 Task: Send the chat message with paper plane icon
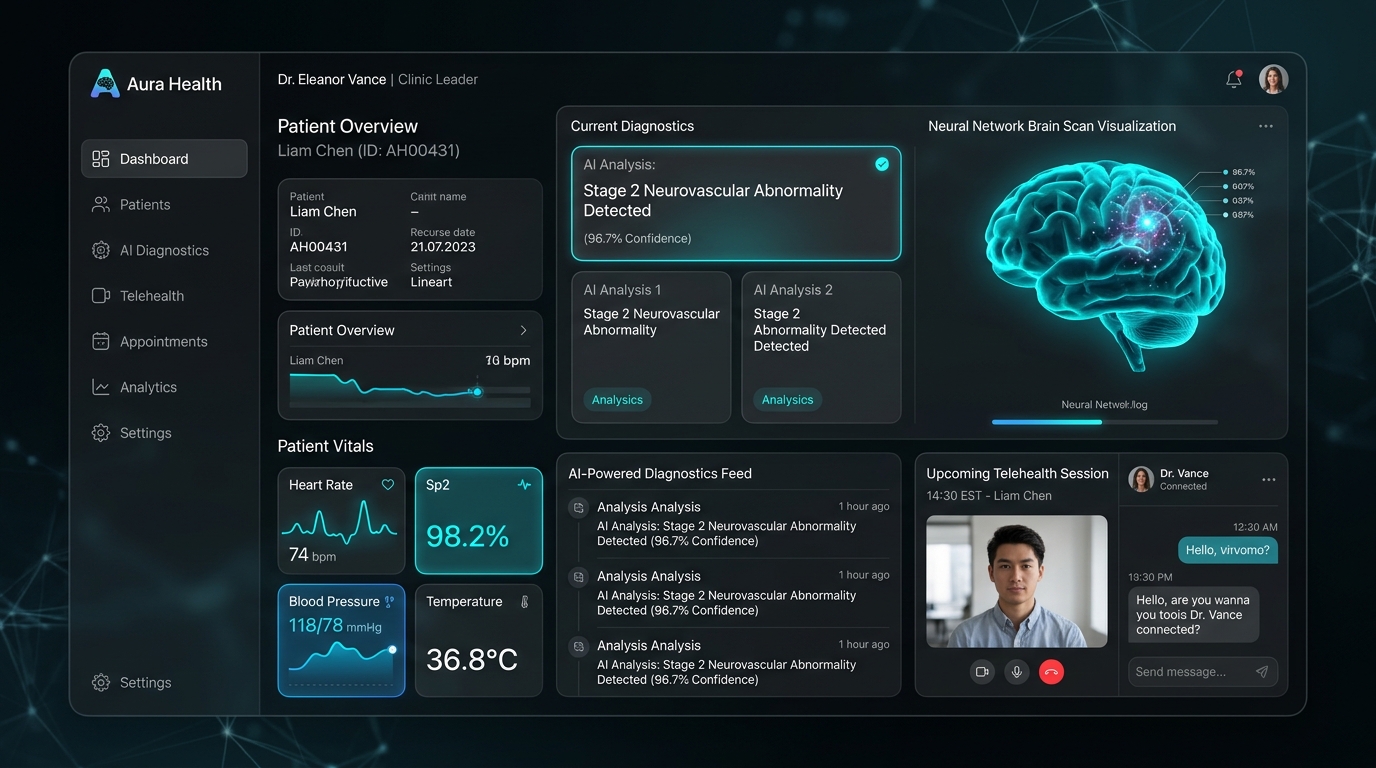[1262, 672]
